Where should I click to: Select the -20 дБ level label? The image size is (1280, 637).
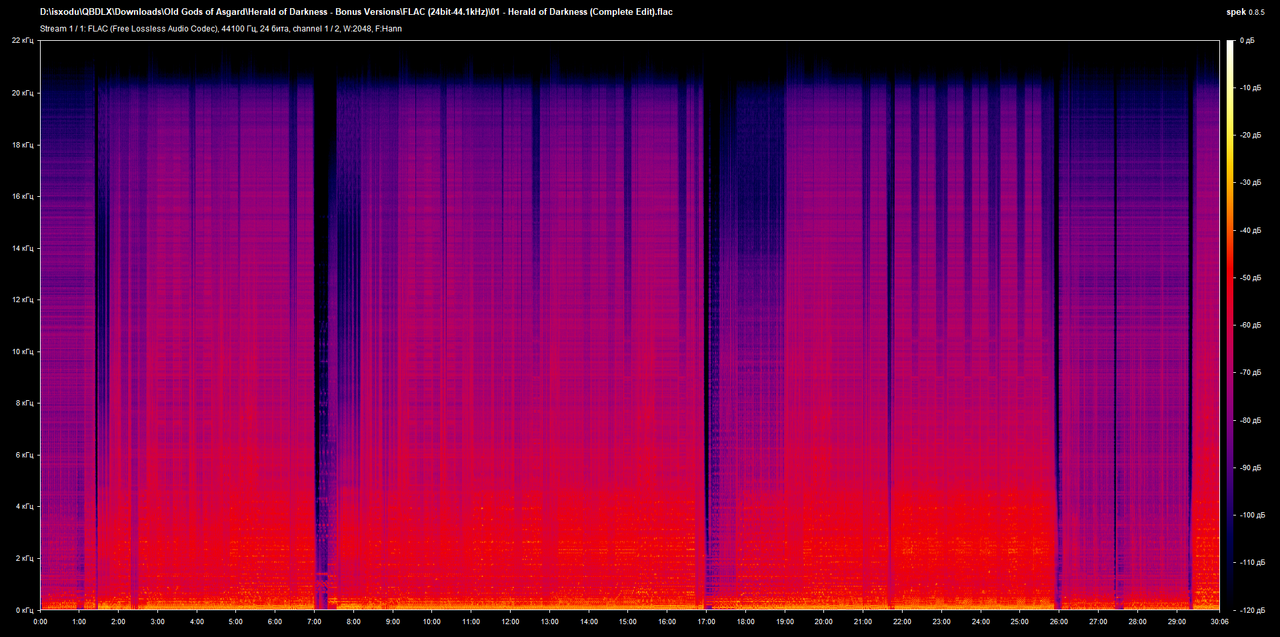pos(1250,136)
